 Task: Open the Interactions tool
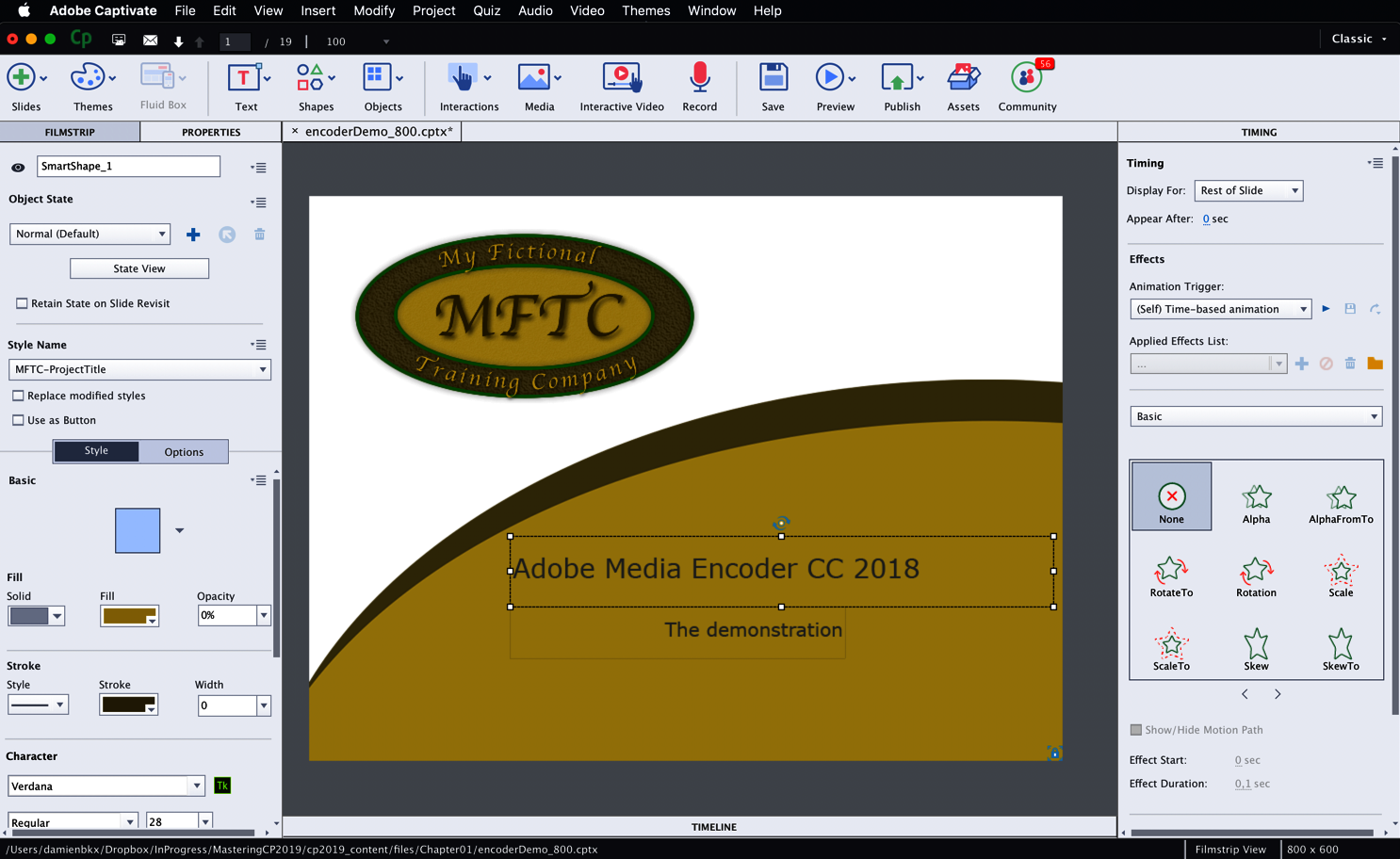point(469,87)
